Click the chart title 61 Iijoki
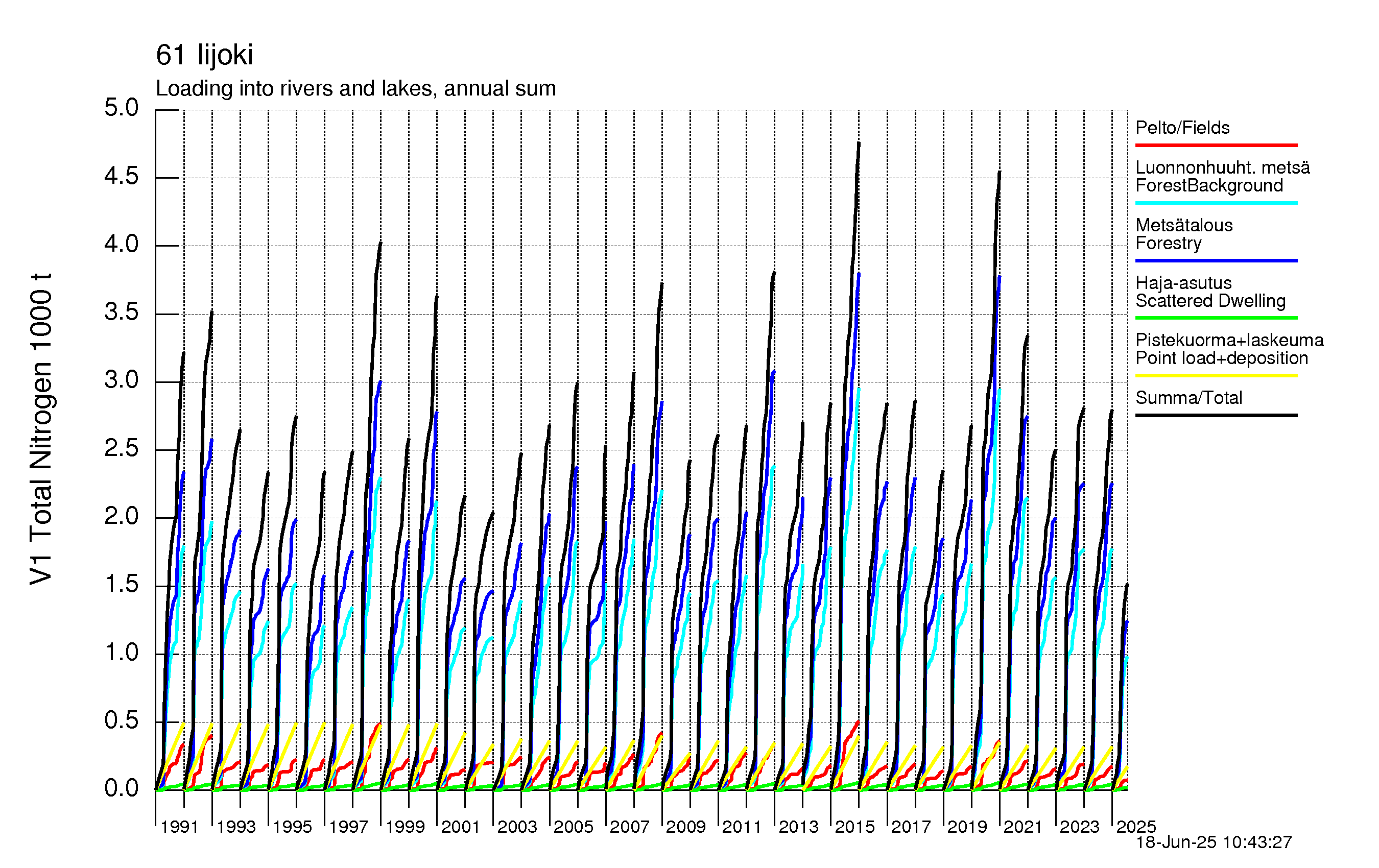 (204, 56)
